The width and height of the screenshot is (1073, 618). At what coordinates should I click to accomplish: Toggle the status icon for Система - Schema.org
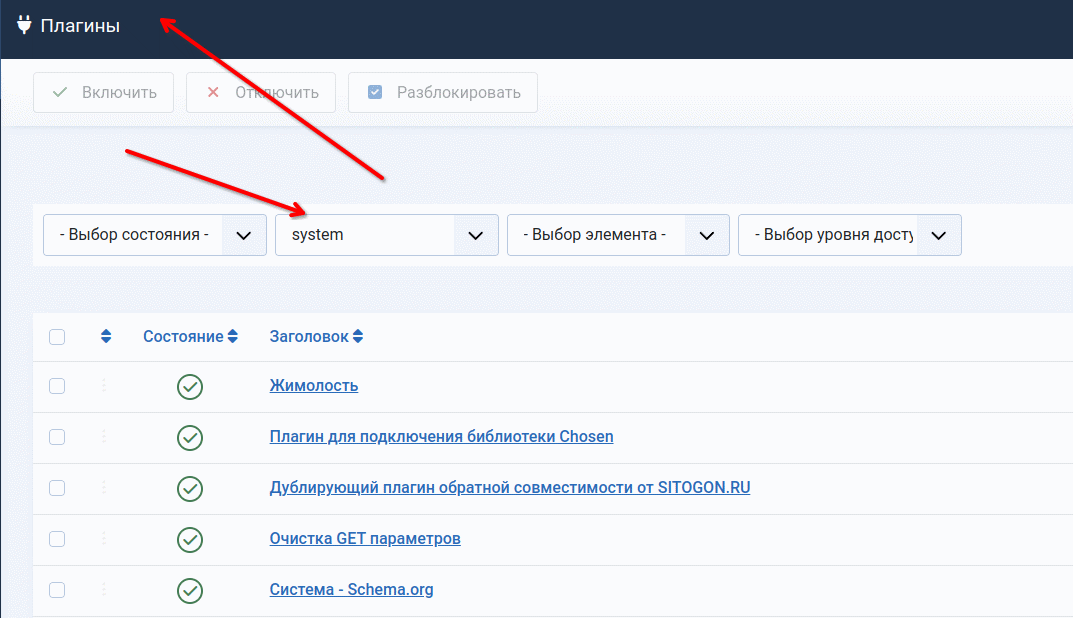(190, 590)
